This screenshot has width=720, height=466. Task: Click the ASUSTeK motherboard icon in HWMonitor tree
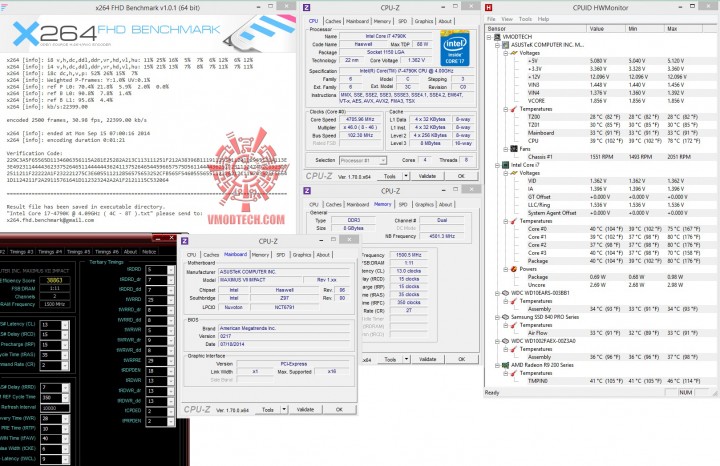[506, 45]
